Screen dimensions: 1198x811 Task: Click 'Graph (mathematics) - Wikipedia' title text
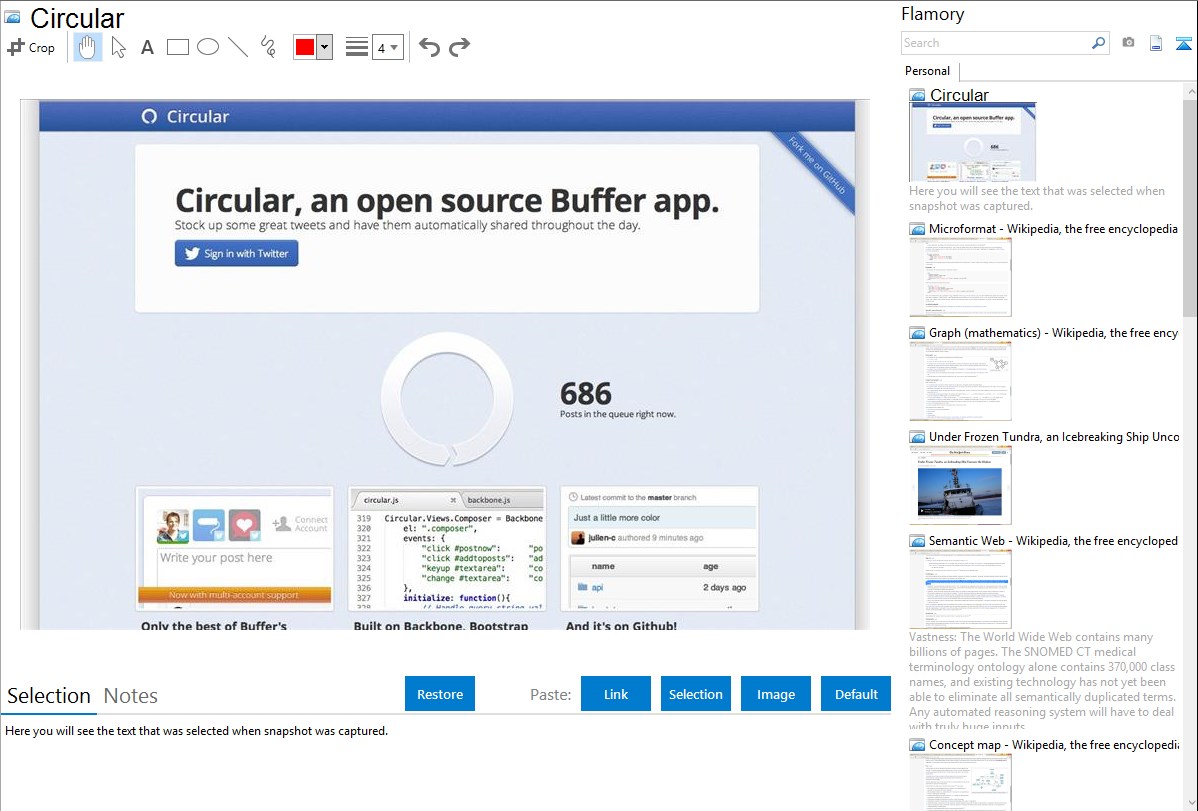1053,333
